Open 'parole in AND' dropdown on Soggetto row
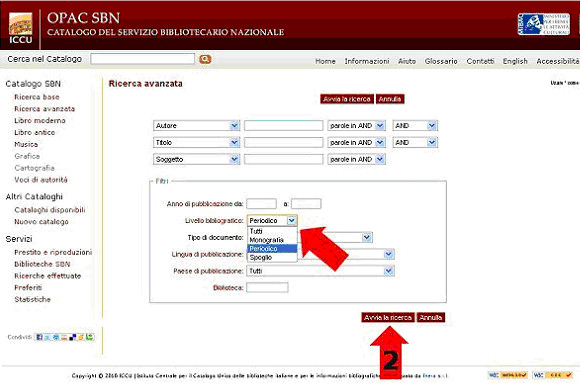The height and width of the screenshot is (383, 580). 356,159
